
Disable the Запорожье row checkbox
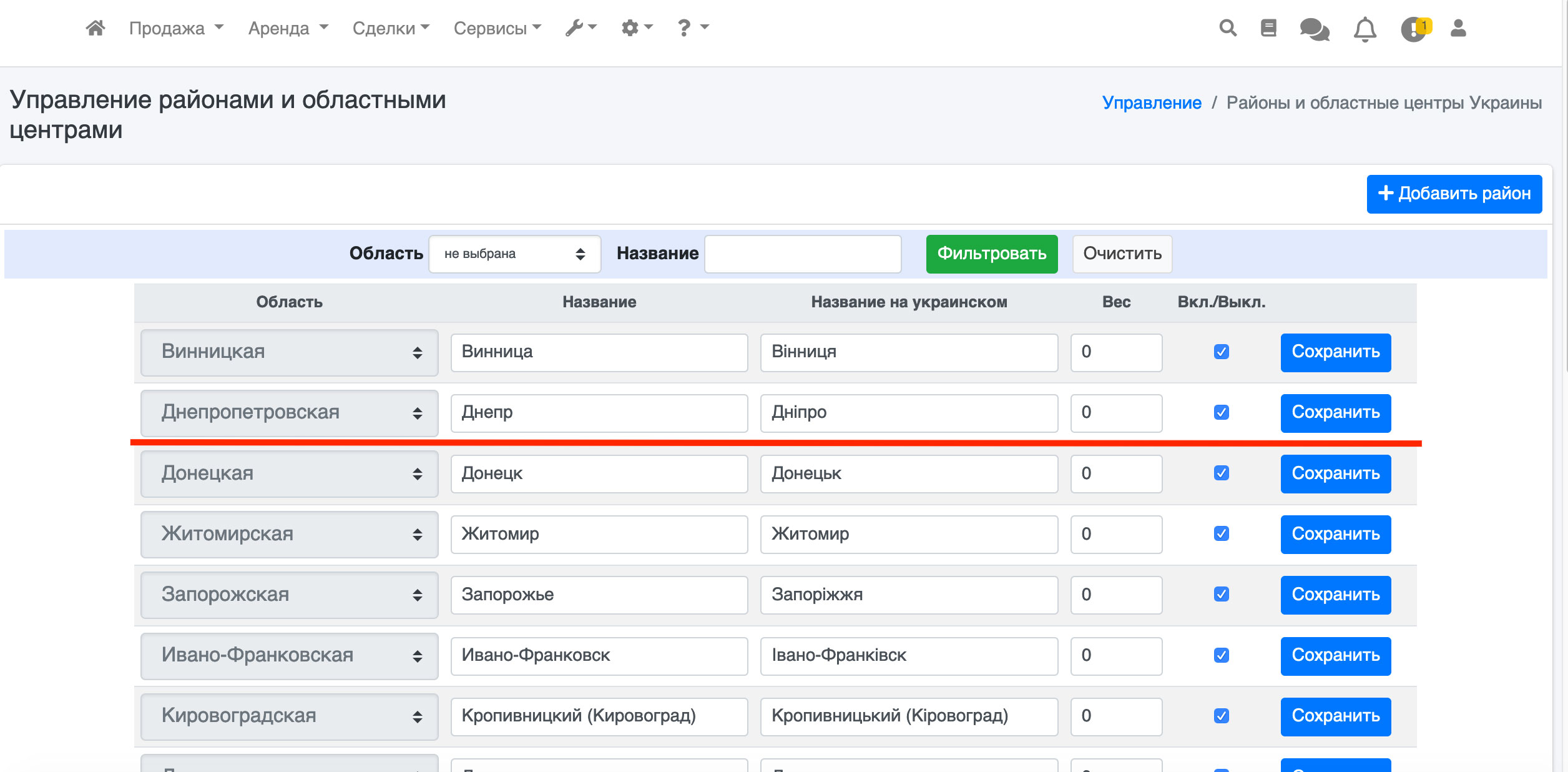(1222, 595)
